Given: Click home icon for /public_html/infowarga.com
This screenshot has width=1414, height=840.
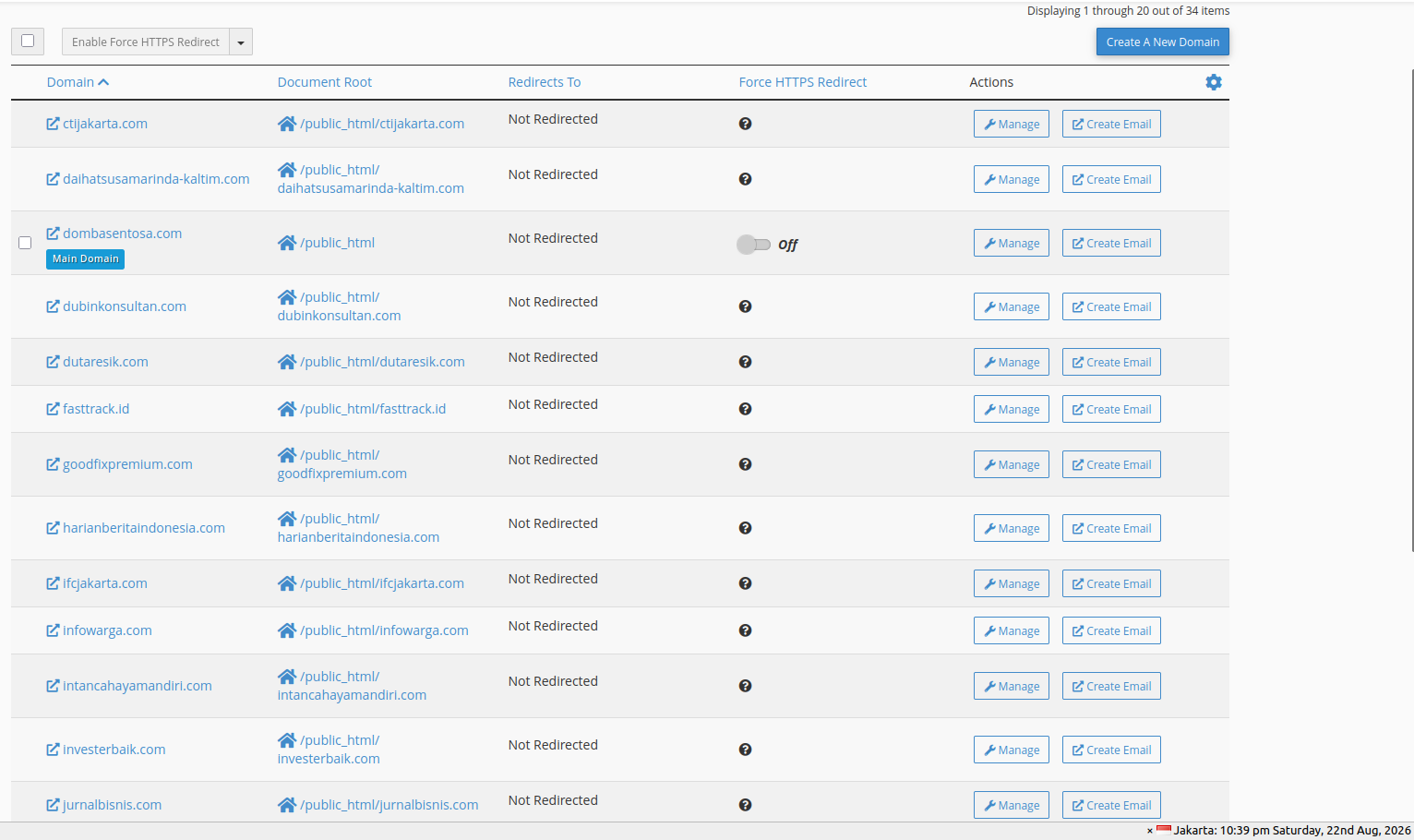Looking at the screenshot, I should pyautogui.click(x=287, y=630).
